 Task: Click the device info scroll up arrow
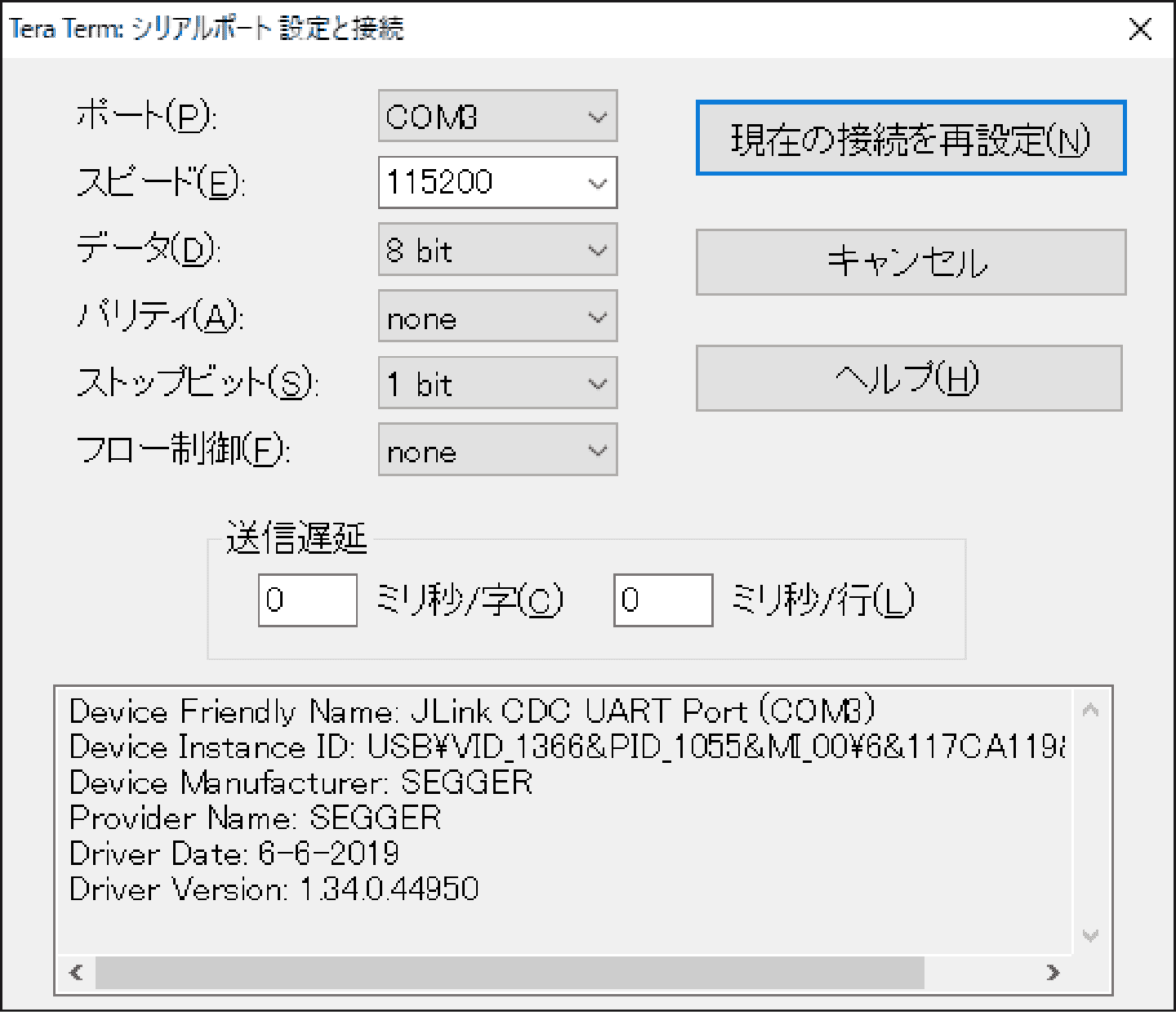click(1090, 711)
